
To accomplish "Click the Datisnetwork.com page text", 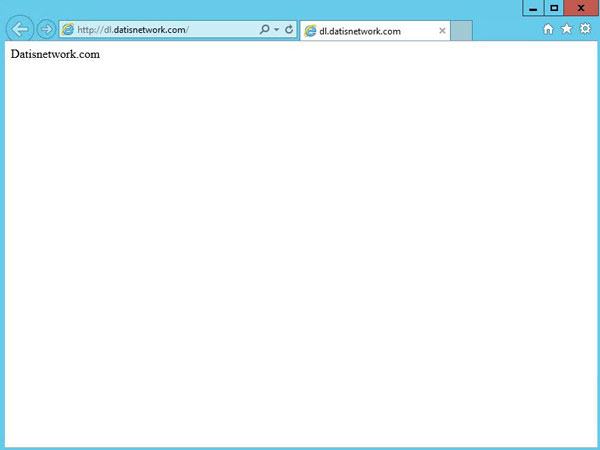I will (x=55, y=54).
